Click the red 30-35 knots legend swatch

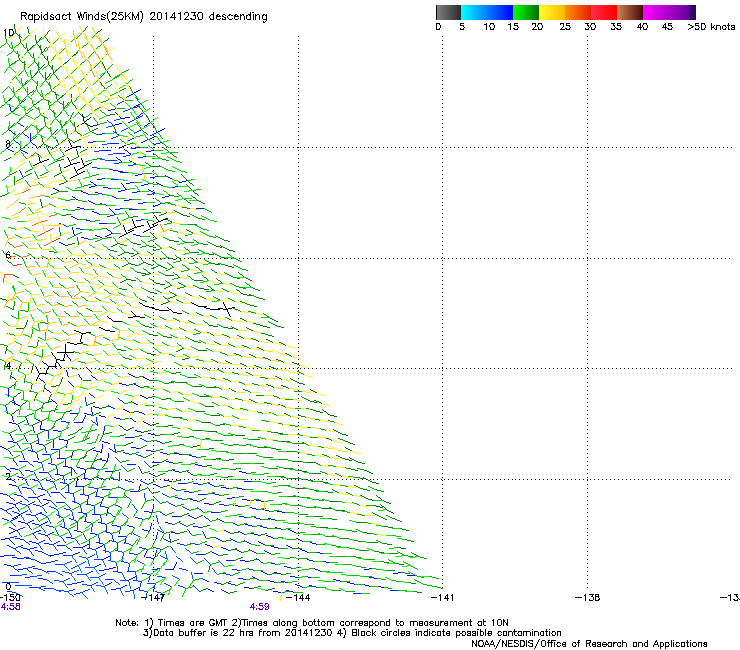tap(604, 12)
